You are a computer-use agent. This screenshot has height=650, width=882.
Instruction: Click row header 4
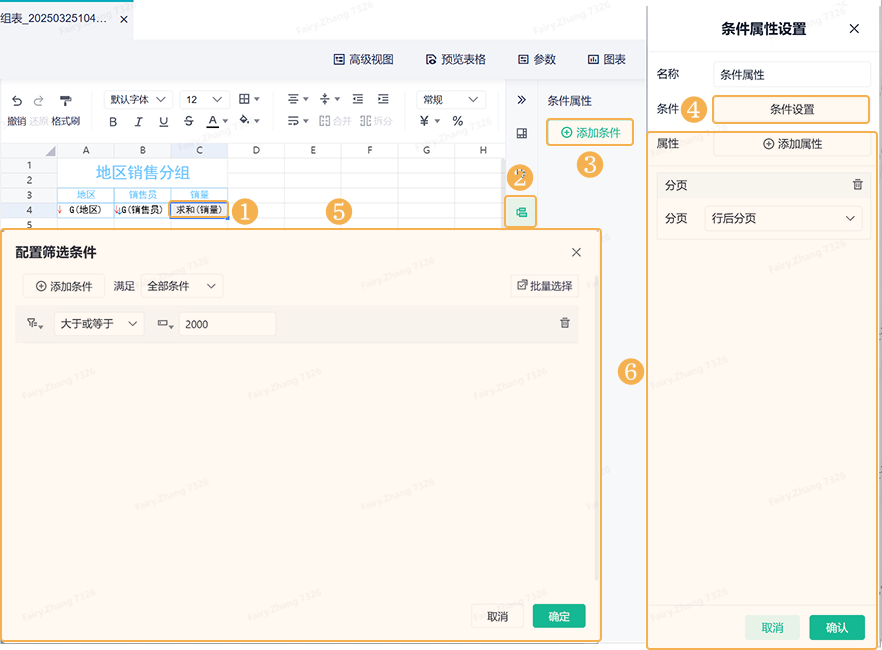pos(29,210)
